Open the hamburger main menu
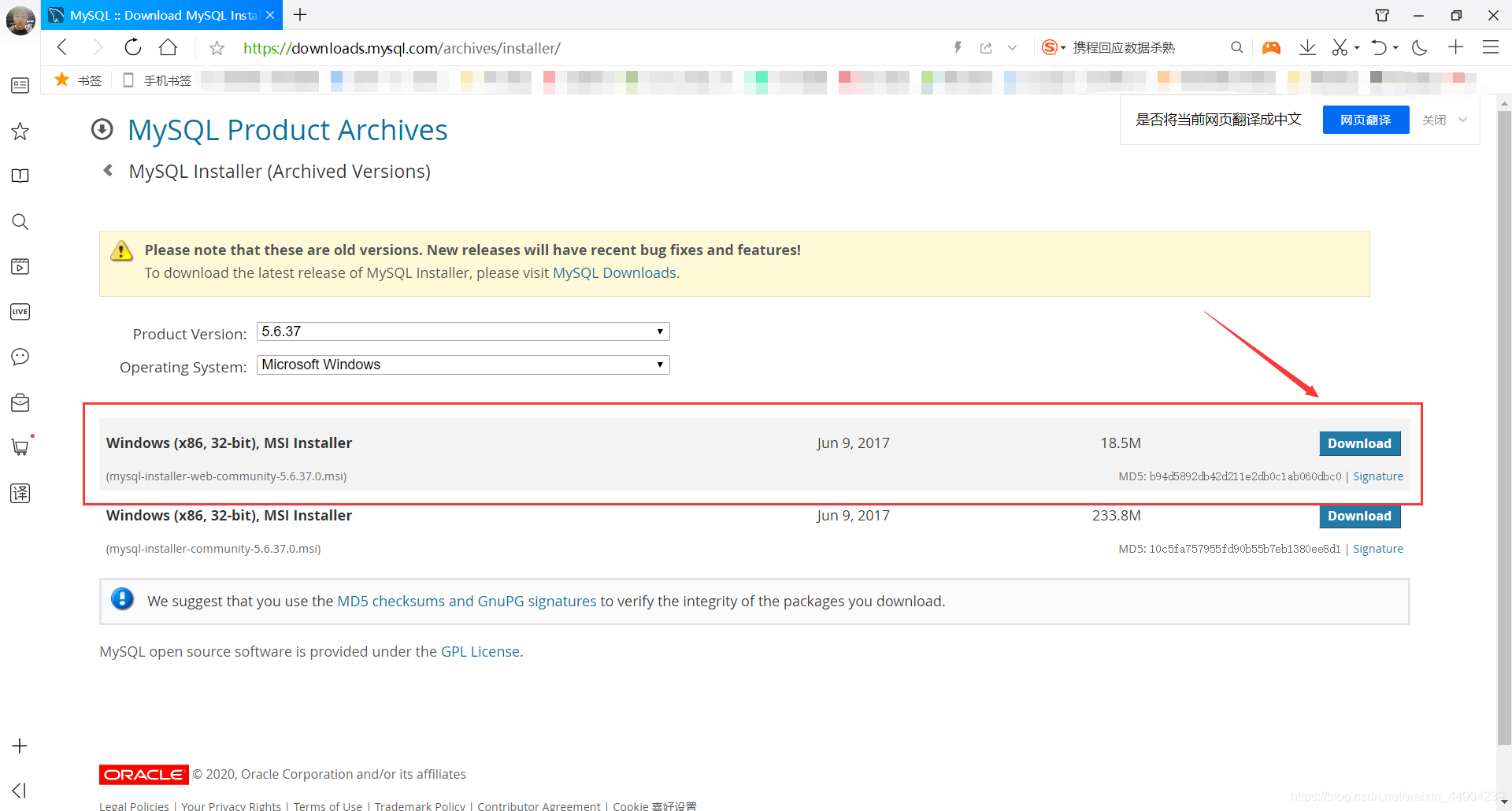Viewport: 1512px width, 811px height. coord(1491,47)
